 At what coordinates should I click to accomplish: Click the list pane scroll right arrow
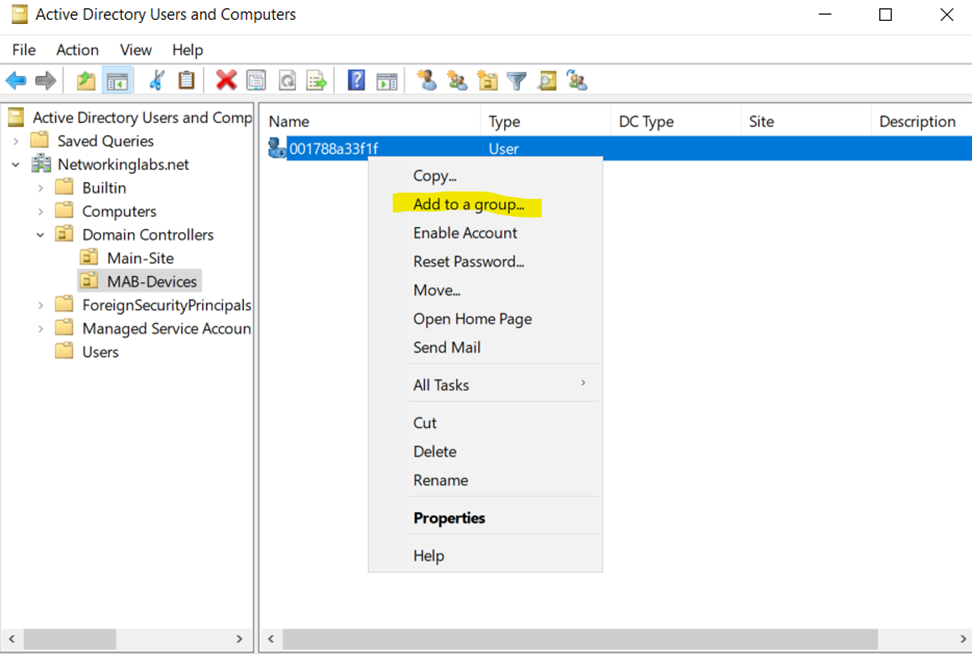click(963, 639)
